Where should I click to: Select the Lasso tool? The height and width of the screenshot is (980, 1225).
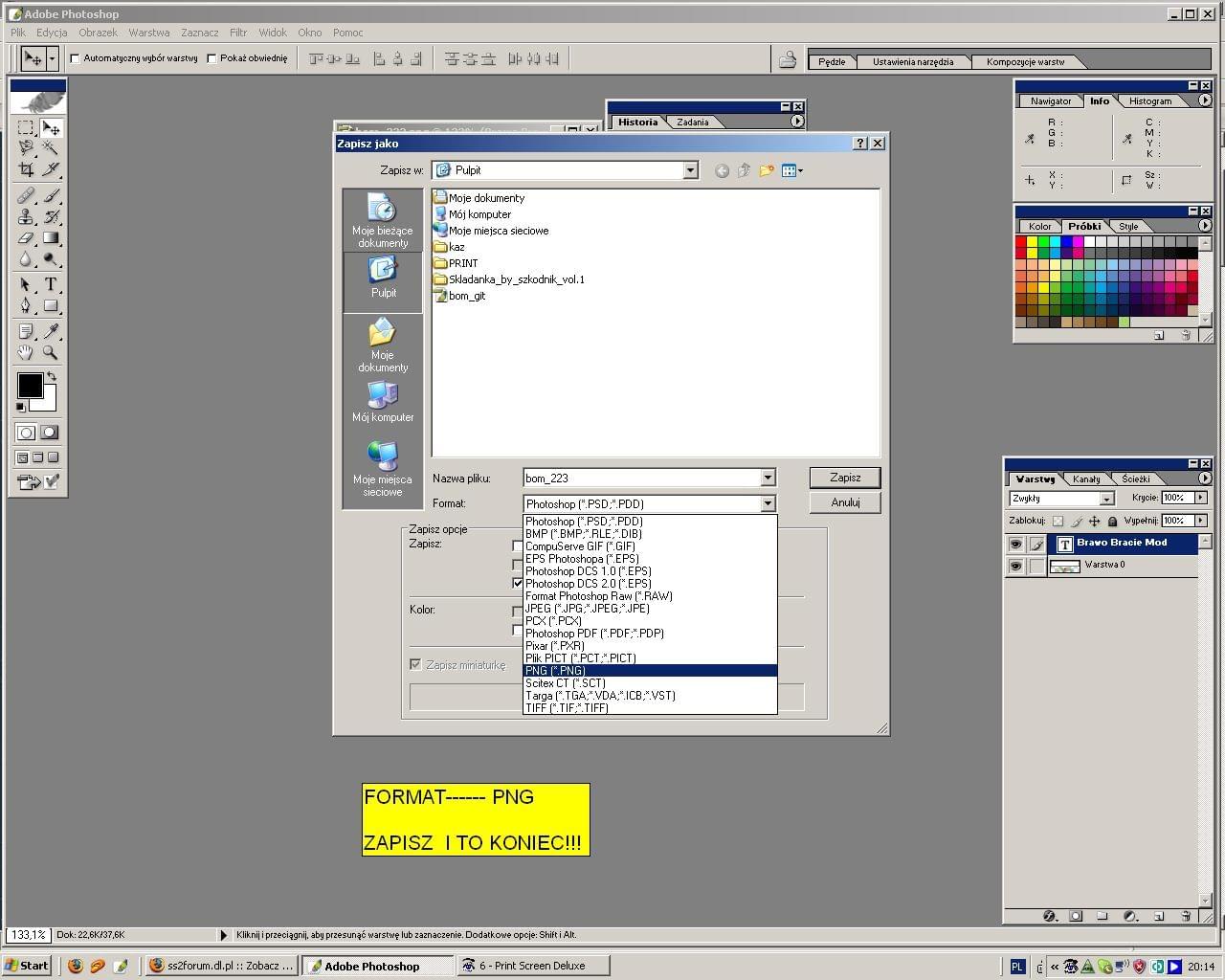pyautogui.click(x=26, y=148)
